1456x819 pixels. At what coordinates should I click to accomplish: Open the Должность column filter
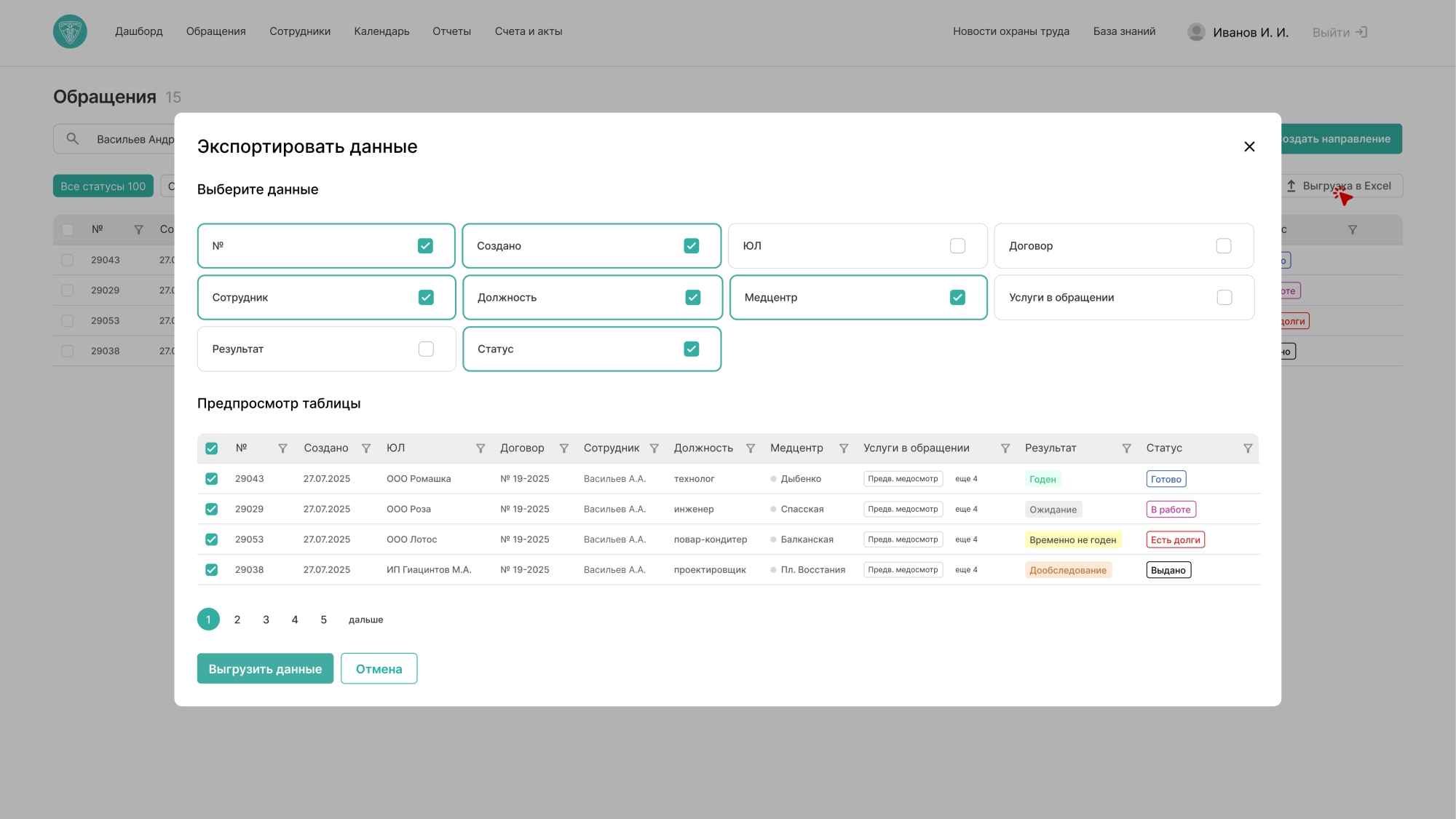pos(750,448)
